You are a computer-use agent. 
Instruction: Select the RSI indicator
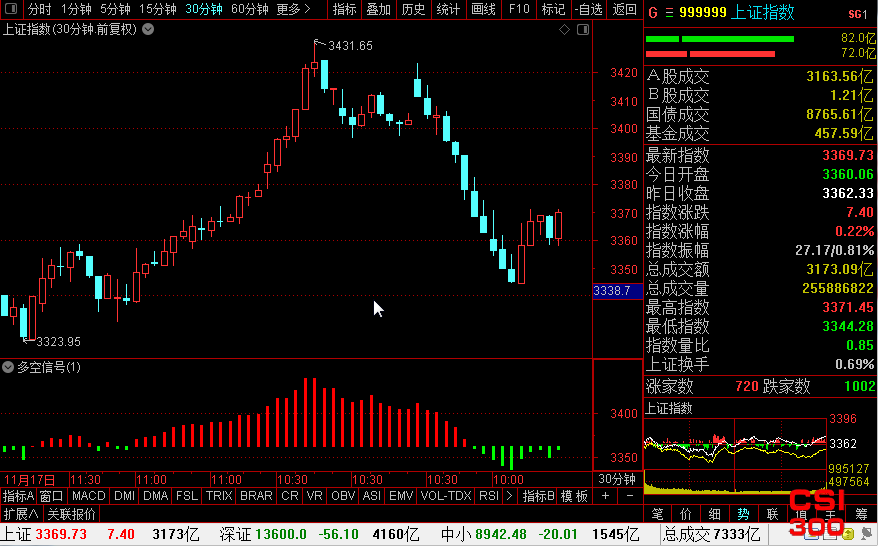click(489, 496)
